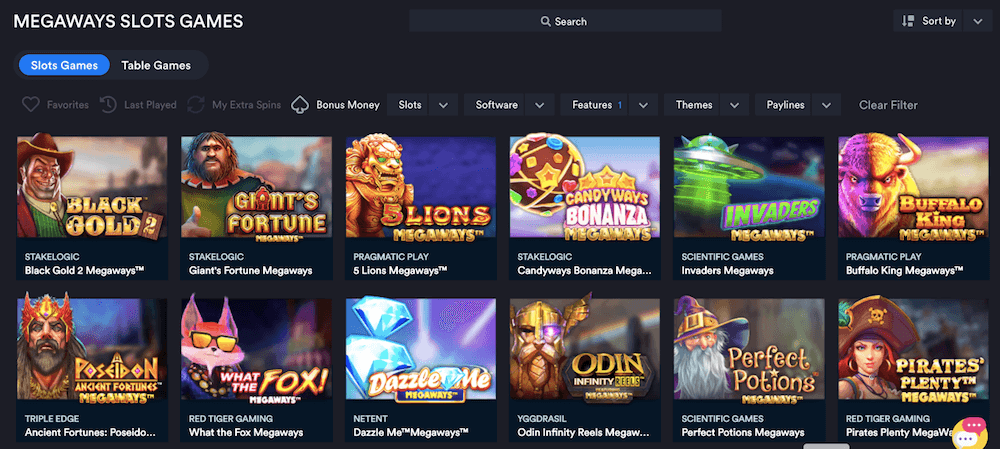This screenshot has height=449, width=1000.
Task: Switch to Slots Games tab
Action: coord(64,65)
